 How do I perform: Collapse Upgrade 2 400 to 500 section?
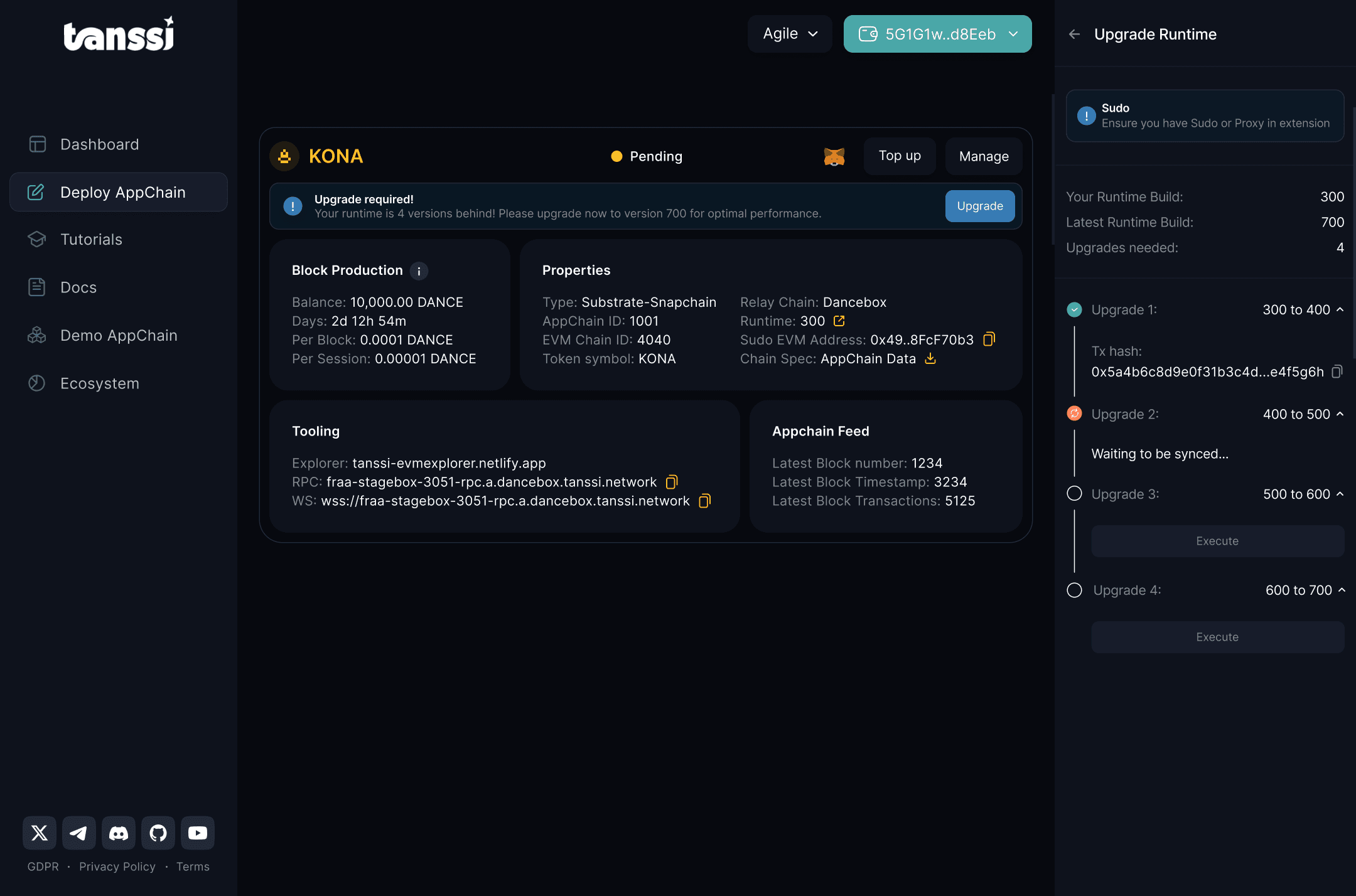click(1340, 414)
